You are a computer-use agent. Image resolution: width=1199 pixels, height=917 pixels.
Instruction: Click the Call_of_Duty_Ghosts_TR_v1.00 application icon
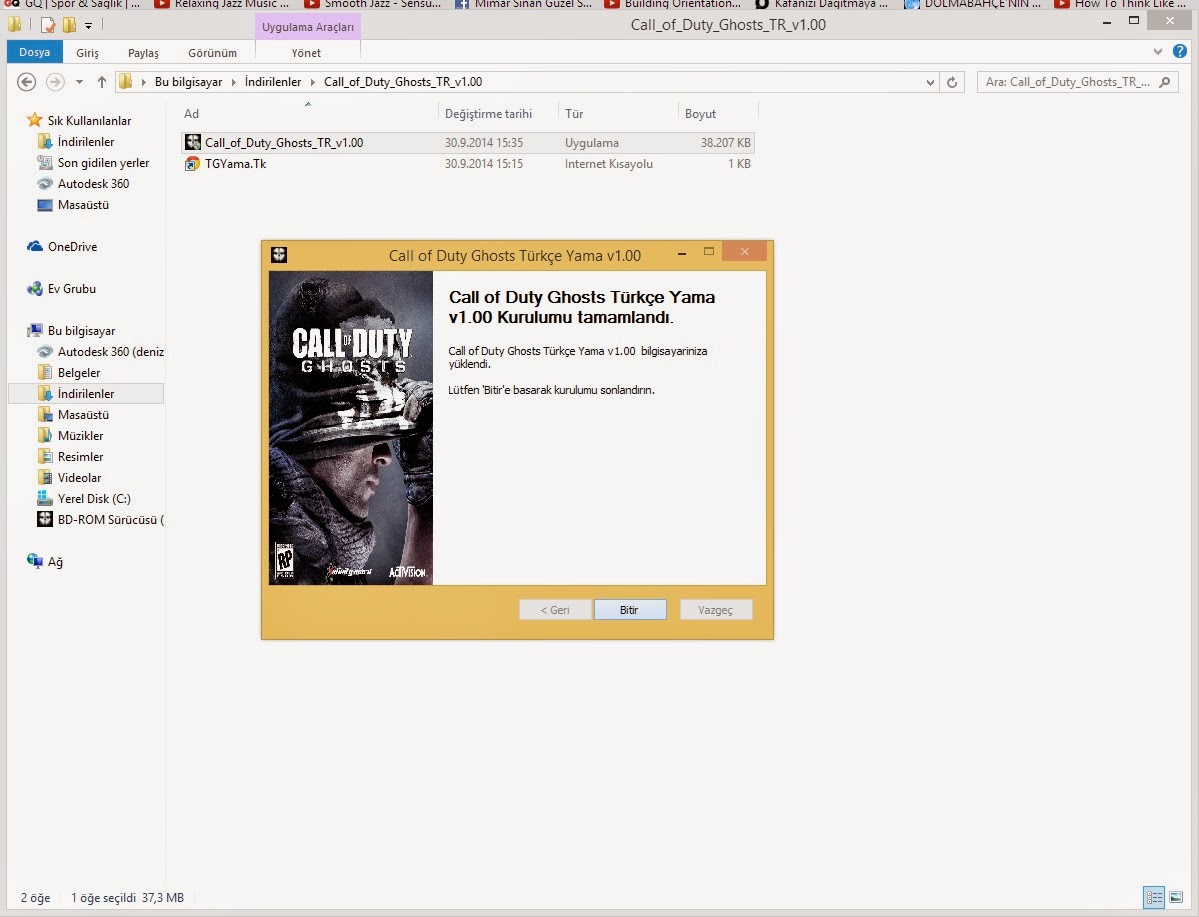pos(193,142)
